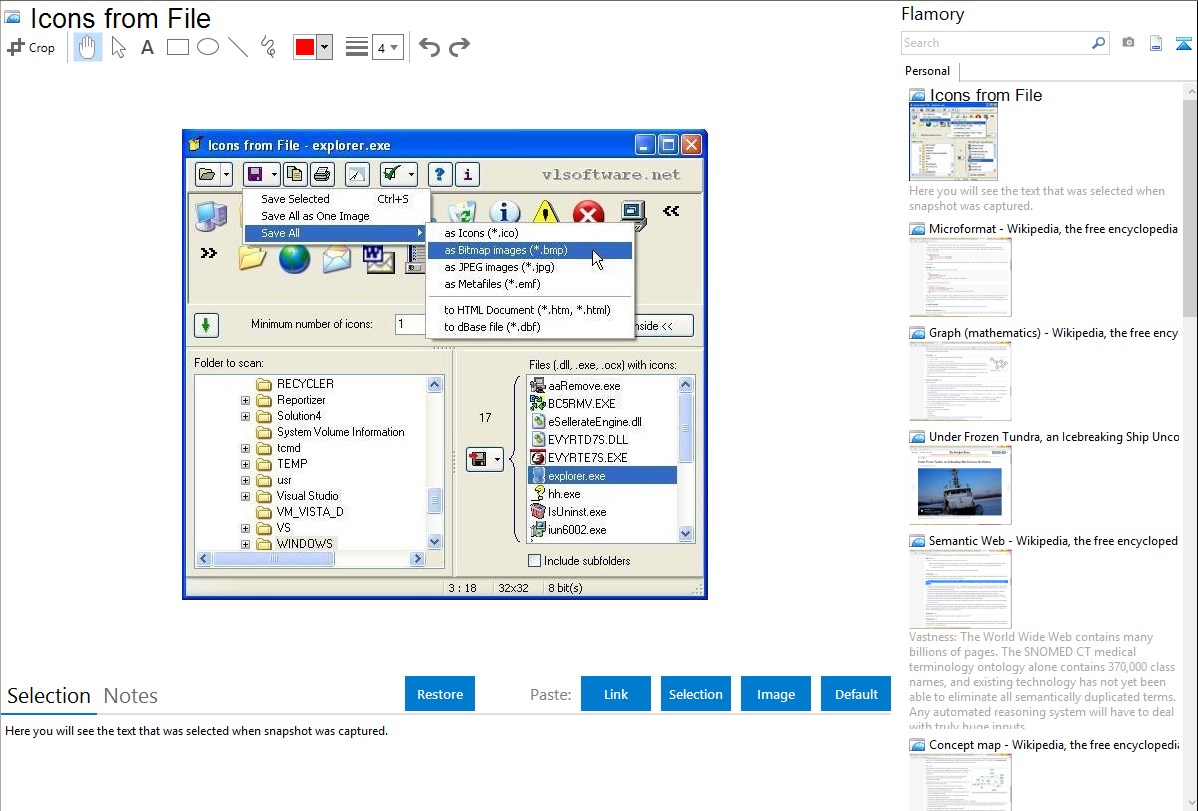Switch to the Notes tab
The width and height of the screenshot is (1198, 811).
(131, 696)
